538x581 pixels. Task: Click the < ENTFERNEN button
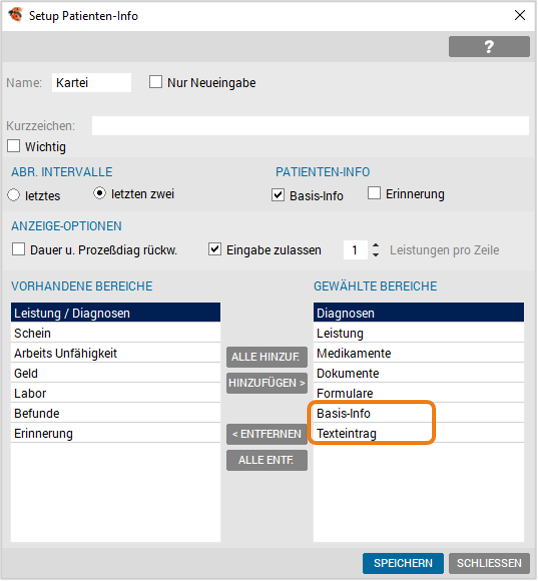click(267, 434)
